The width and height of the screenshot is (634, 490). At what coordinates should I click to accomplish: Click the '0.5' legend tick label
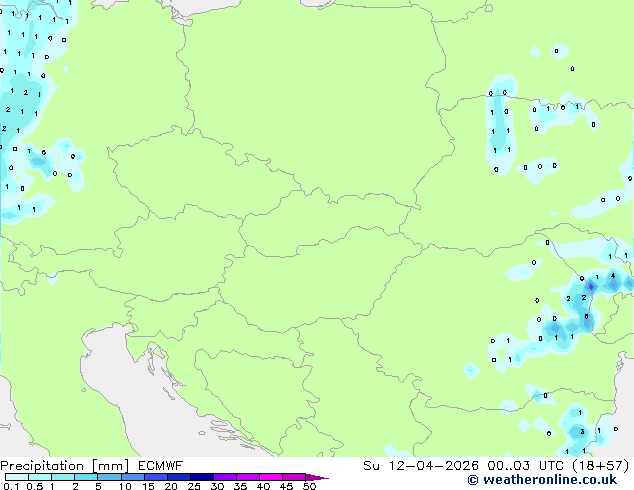[x=34, y=486]
